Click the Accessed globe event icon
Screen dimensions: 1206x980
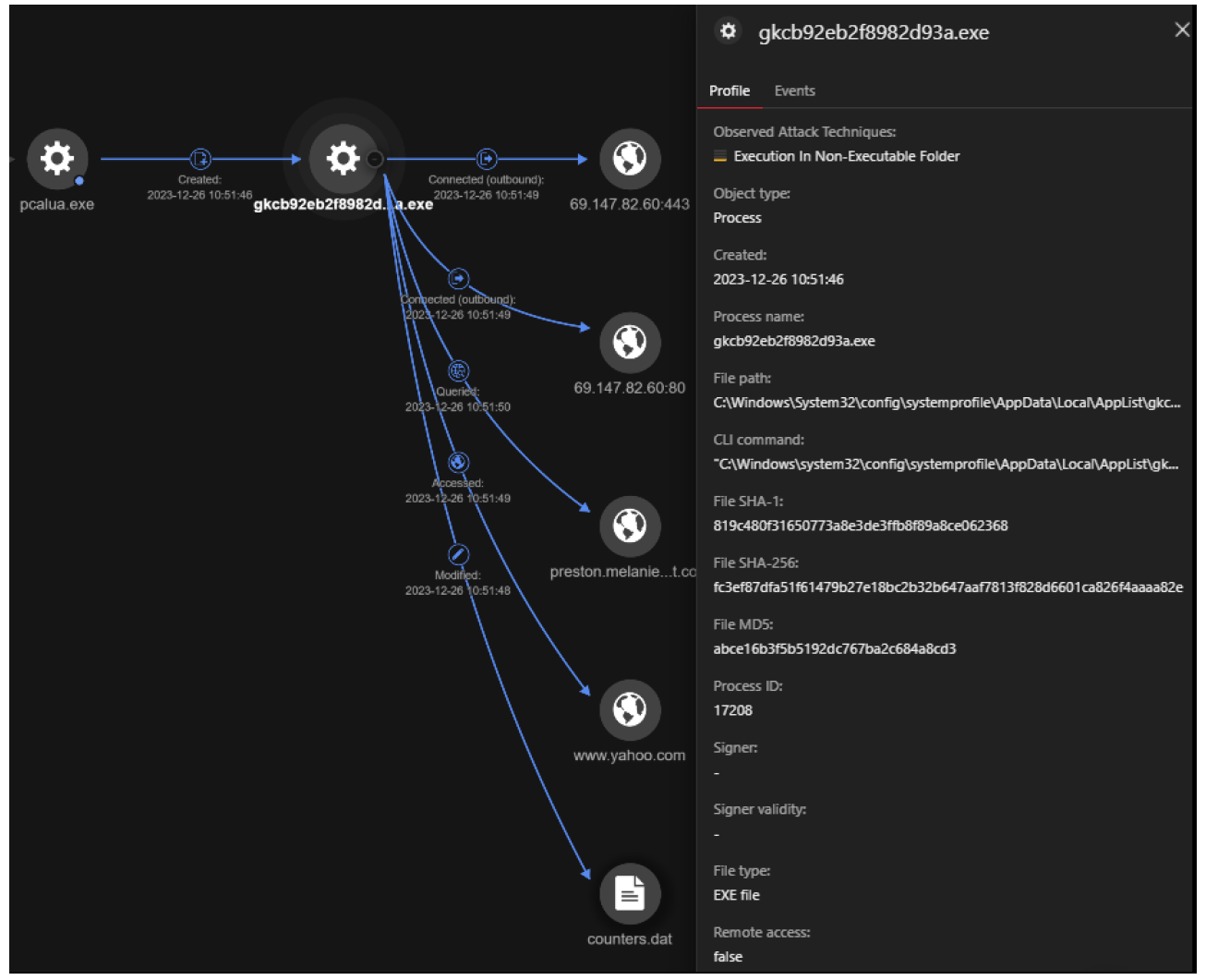458,462
